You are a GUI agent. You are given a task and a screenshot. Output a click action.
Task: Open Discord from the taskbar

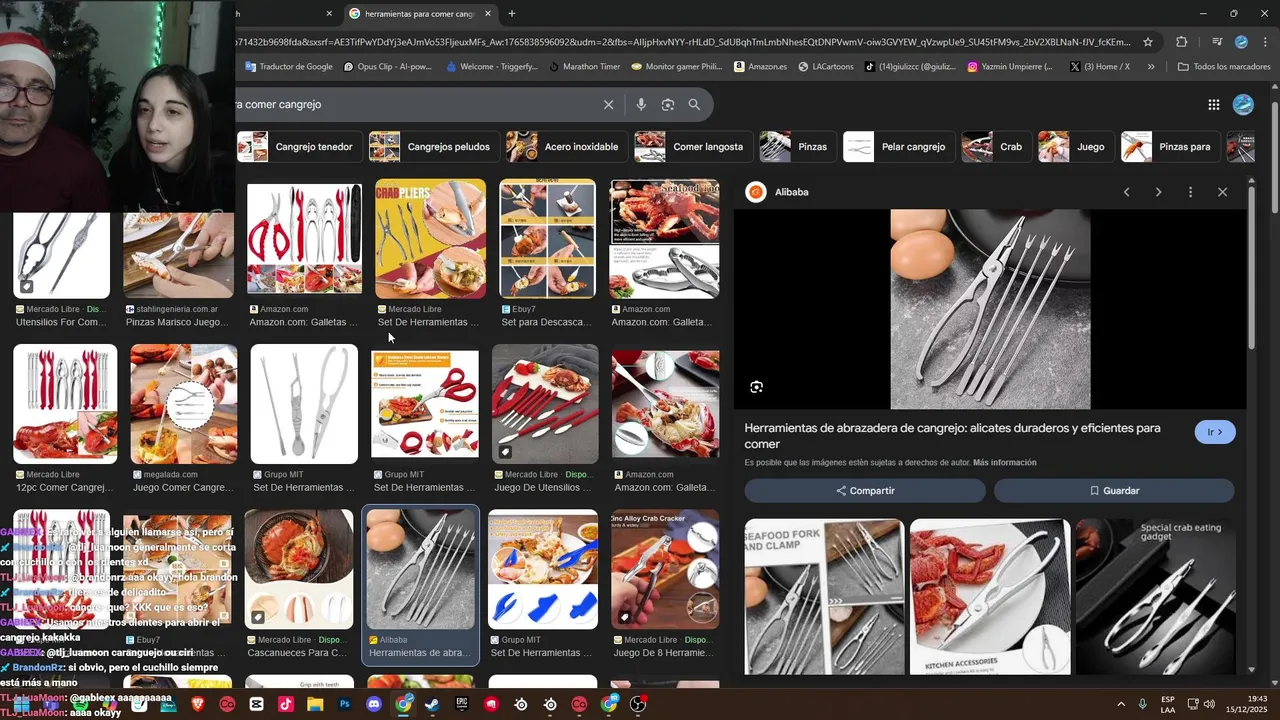[x=374, y=704]
